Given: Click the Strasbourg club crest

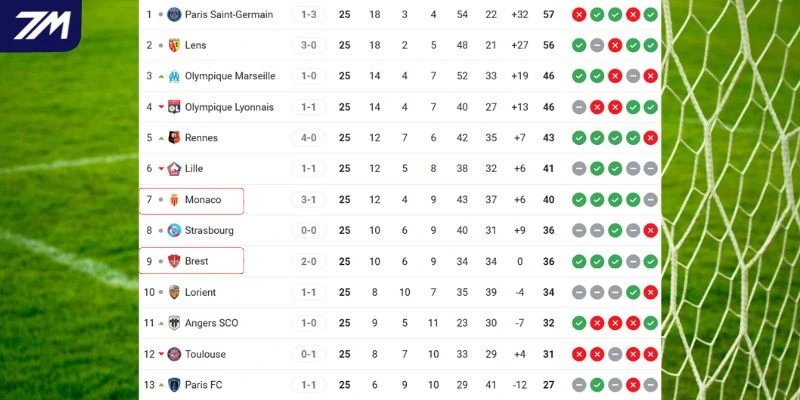Looking at the screenshot, I should pos(174,231).
